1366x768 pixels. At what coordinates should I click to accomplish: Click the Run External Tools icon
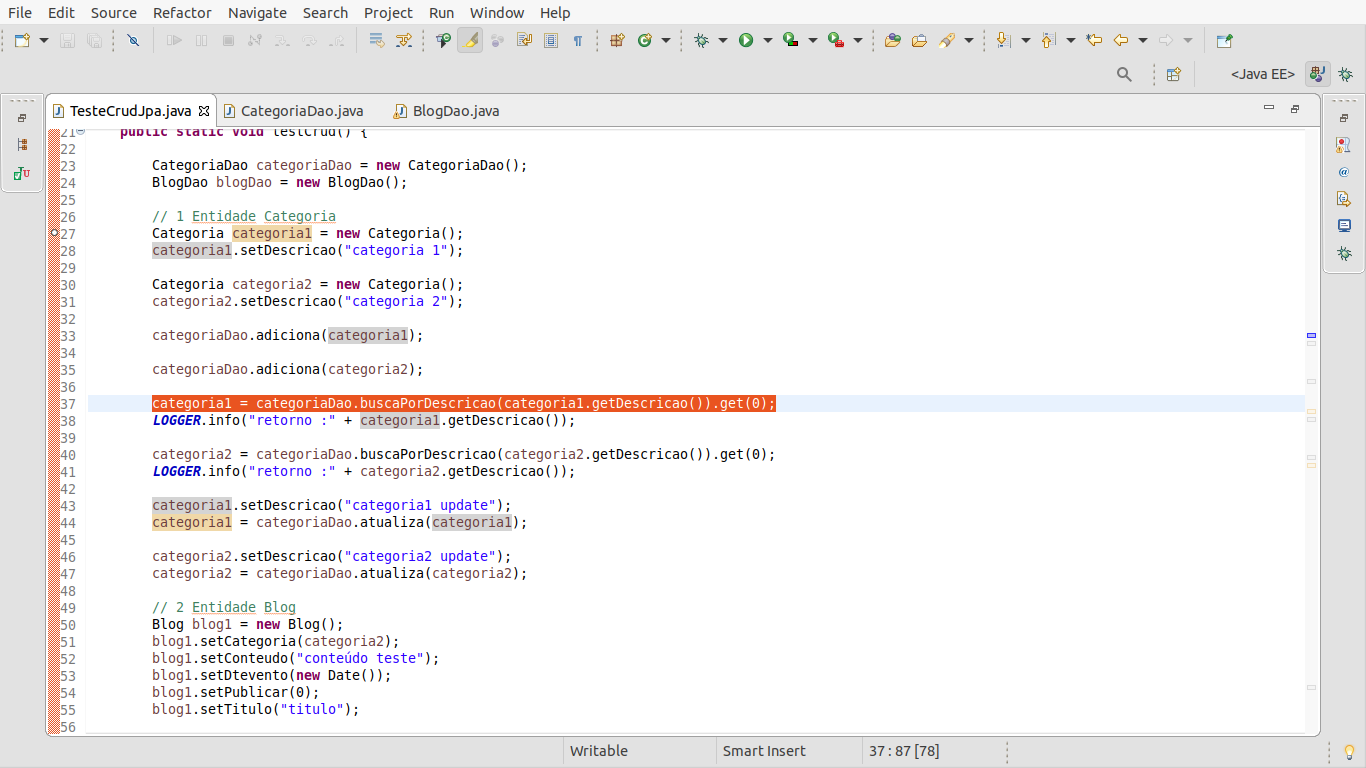pos(836,41)
